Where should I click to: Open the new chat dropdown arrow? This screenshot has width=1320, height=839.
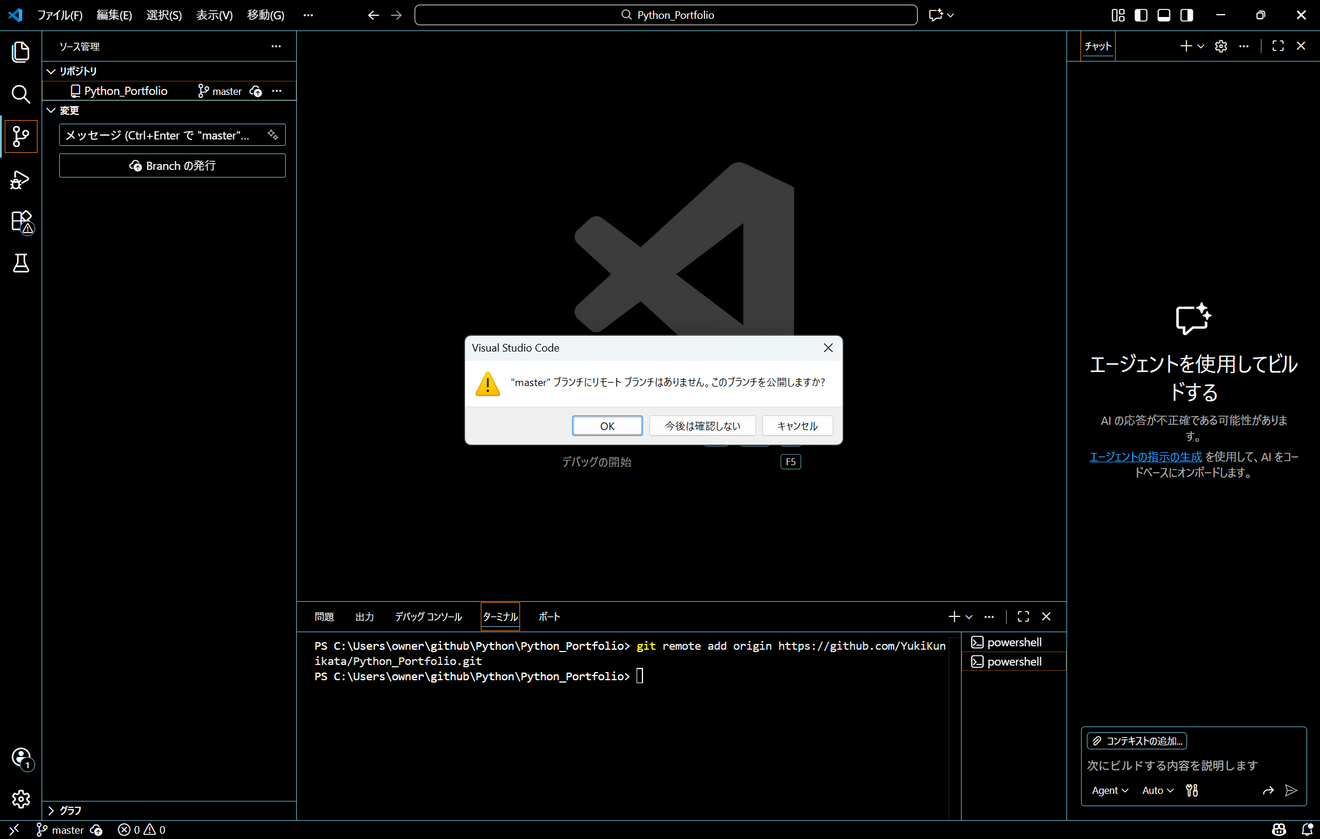1201,46
